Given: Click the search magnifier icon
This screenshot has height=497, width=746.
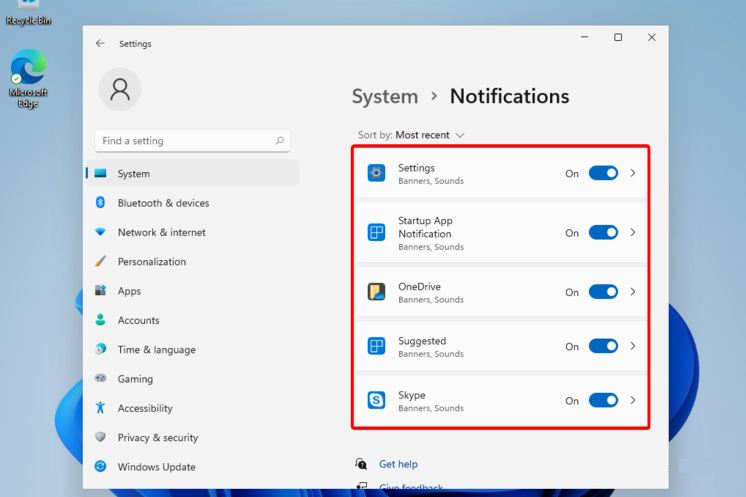Looking at the screenshot, I should [280, 140].
